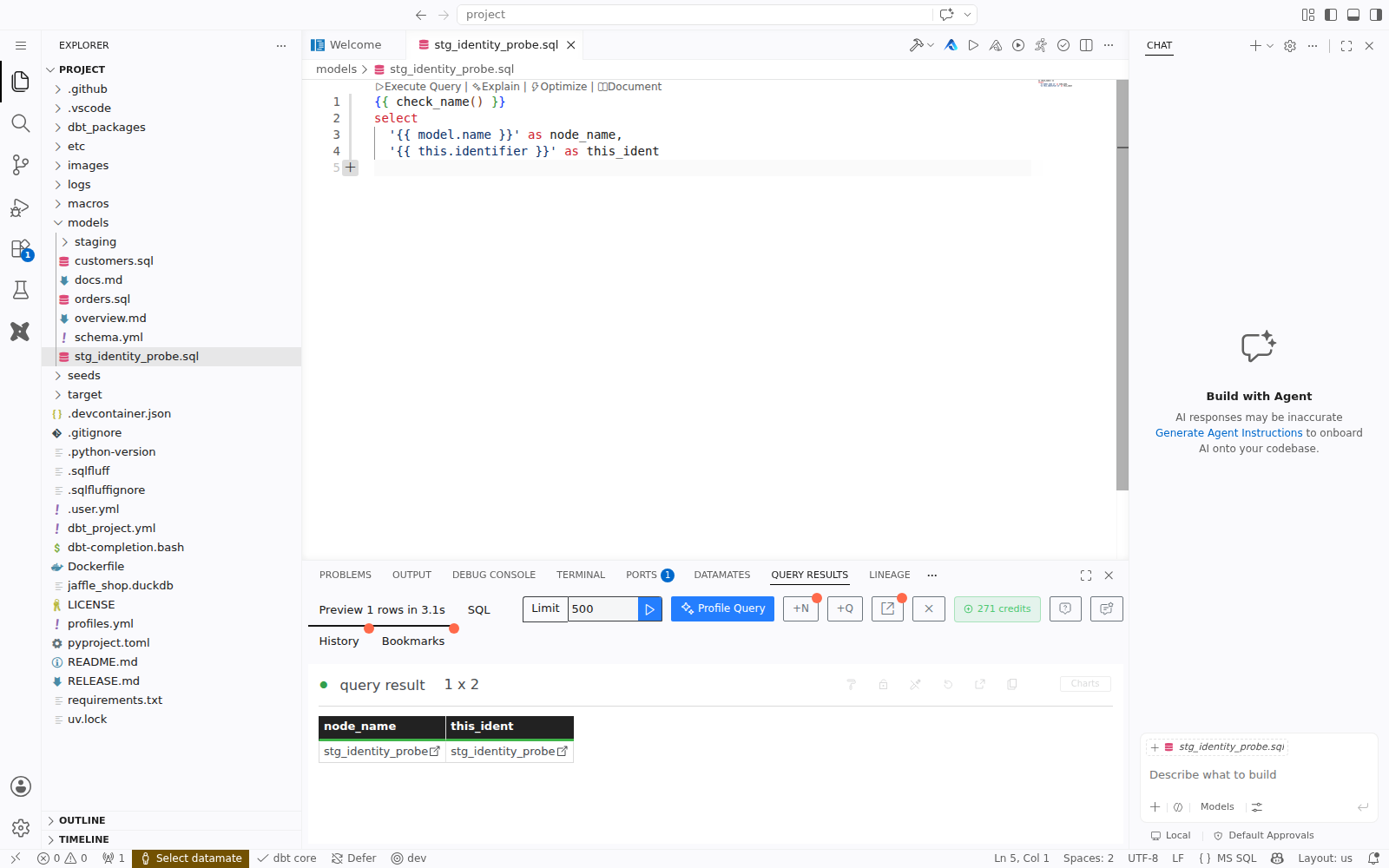Image resolution: width=1389 pixels, height=868 pixels.
Task: Open the dbt build options dropdown arrow
Action: point(931,45)
